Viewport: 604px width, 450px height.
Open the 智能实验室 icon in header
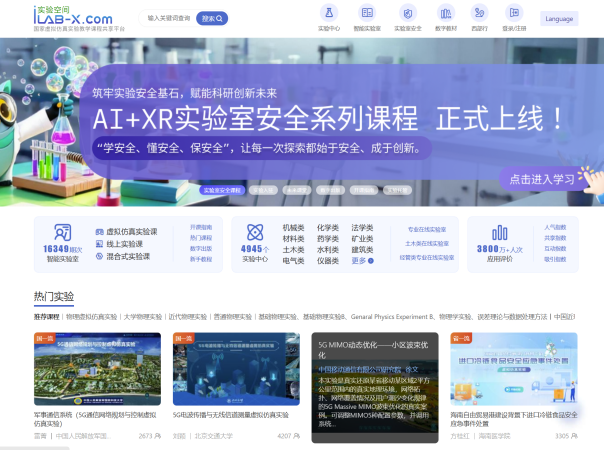tap(367, 13)
